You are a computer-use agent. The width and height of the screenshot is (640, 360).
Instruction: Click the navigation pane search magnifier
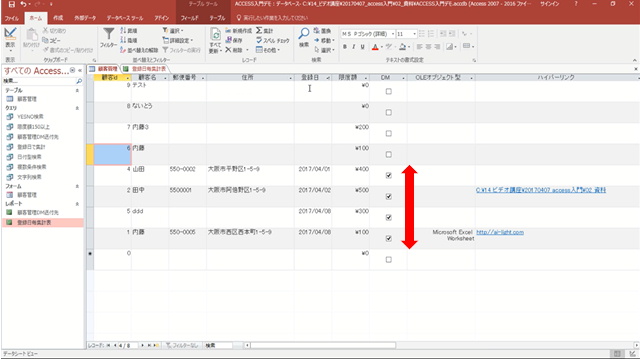pyautogui.click(x=79, y=81)
